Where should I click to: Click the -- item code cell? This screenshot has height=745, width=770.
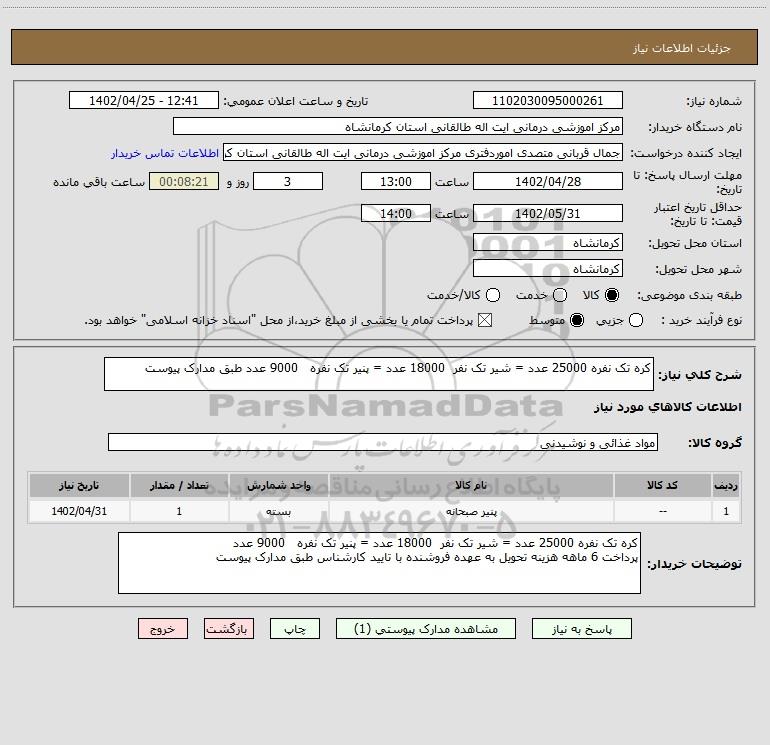[x=662, y=511]
